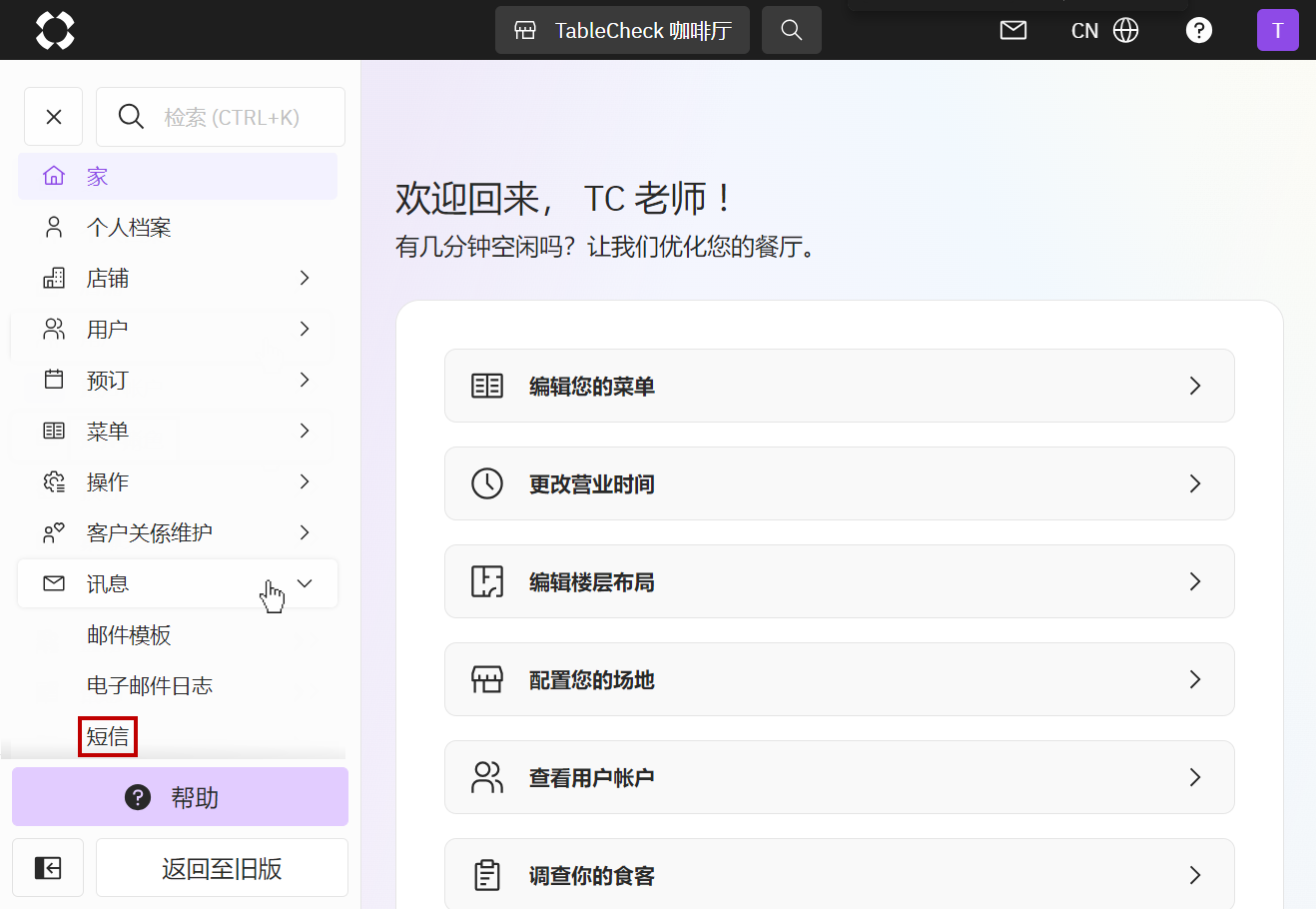The width and height of the screenshot is (1316, 909).
Task: Click the 返回至旧版 button
Action: (222, 868)
